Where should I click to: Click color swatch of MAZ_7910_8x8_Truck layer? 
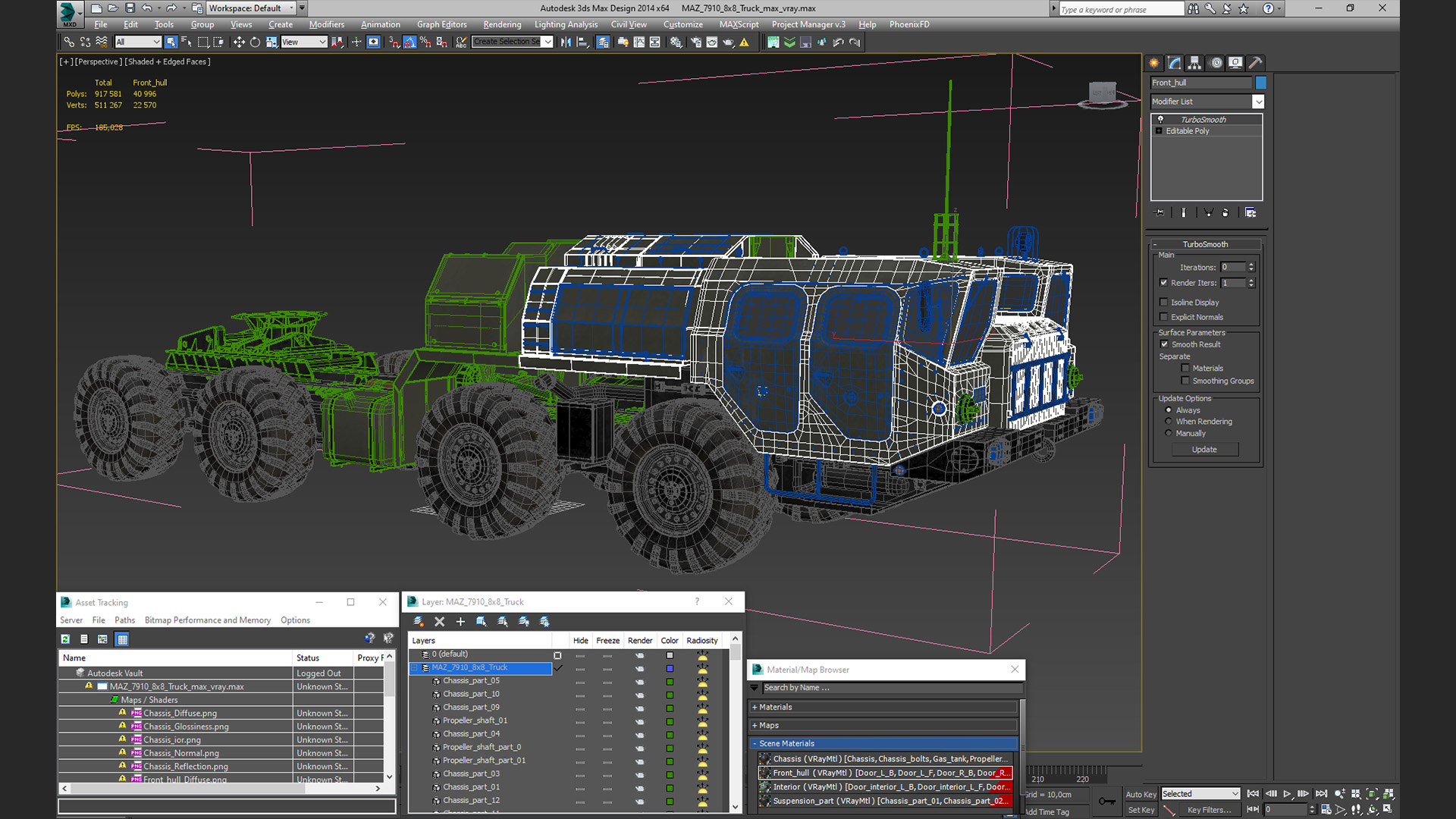(670, 668)
